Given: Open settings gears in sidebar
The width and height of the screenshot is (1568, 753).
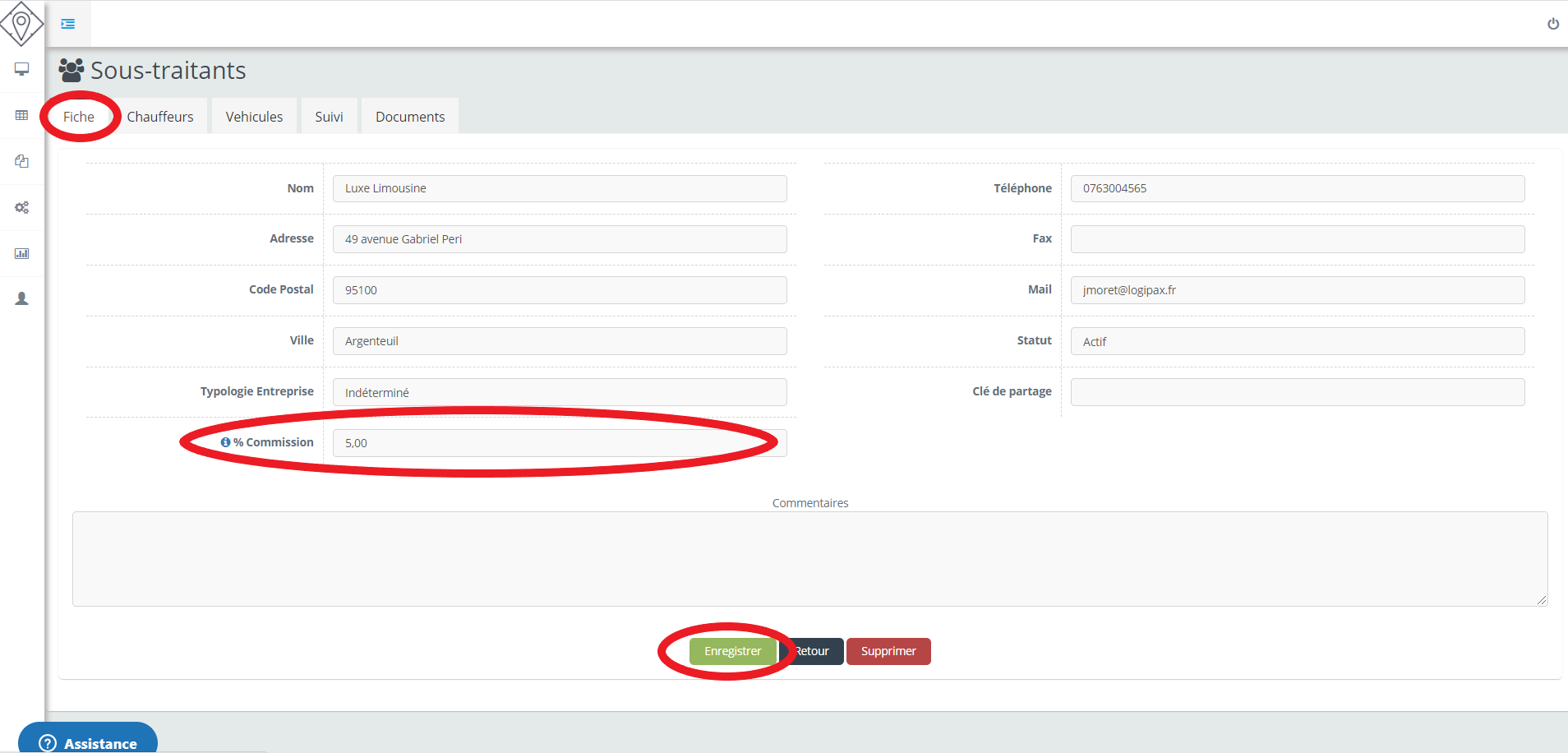Looking at the screenshot, I should (22, 207).
